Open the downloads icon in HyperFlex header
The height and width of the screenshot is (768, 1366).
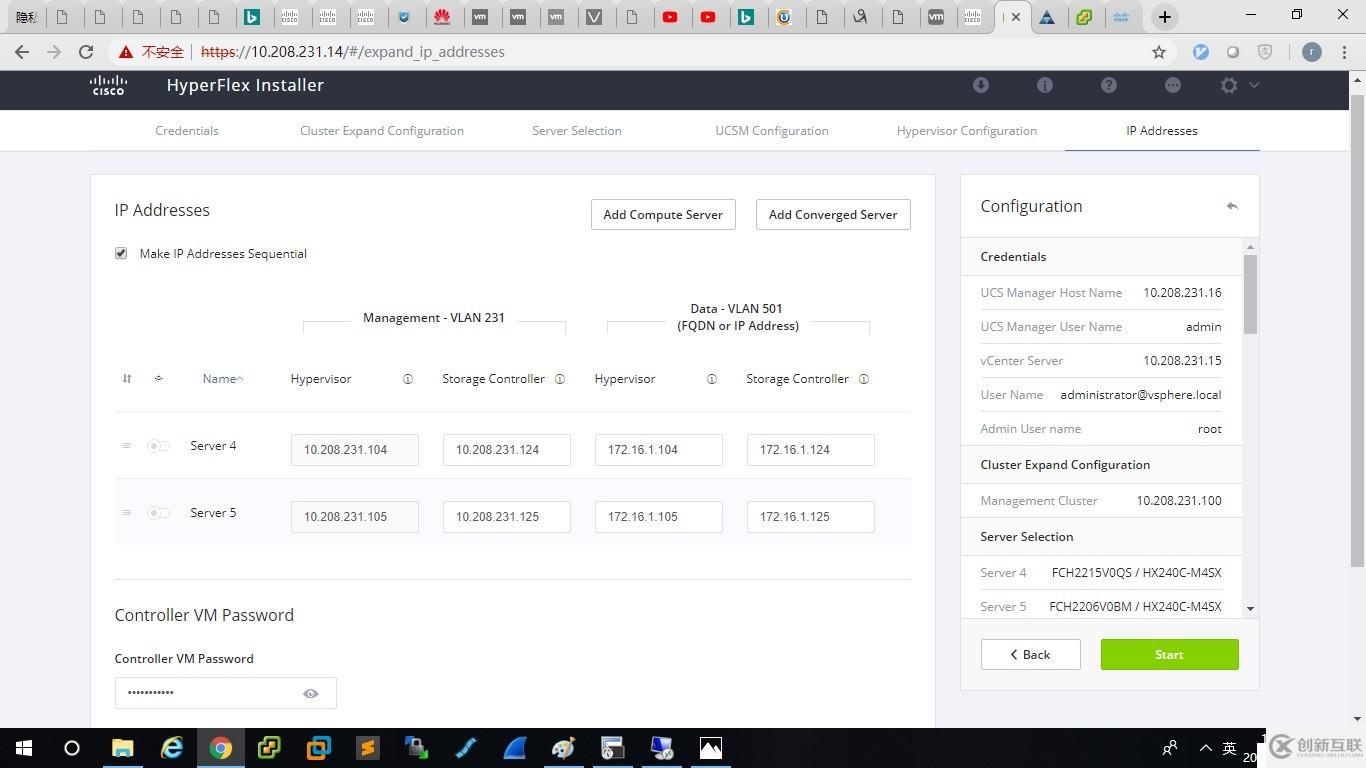pyautogui.click(x=981, y=85)
